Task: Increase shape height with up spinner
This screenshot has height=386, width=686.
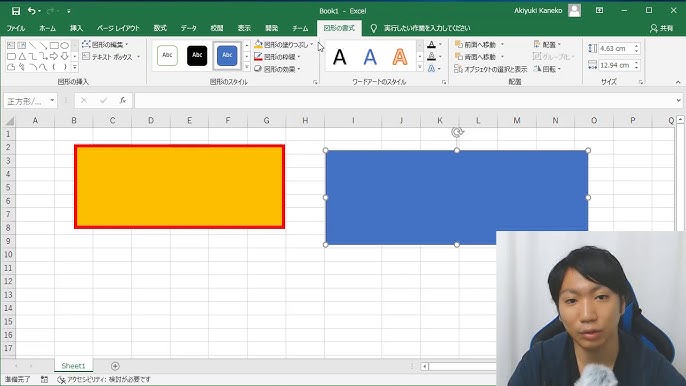Action: point(637,46)
